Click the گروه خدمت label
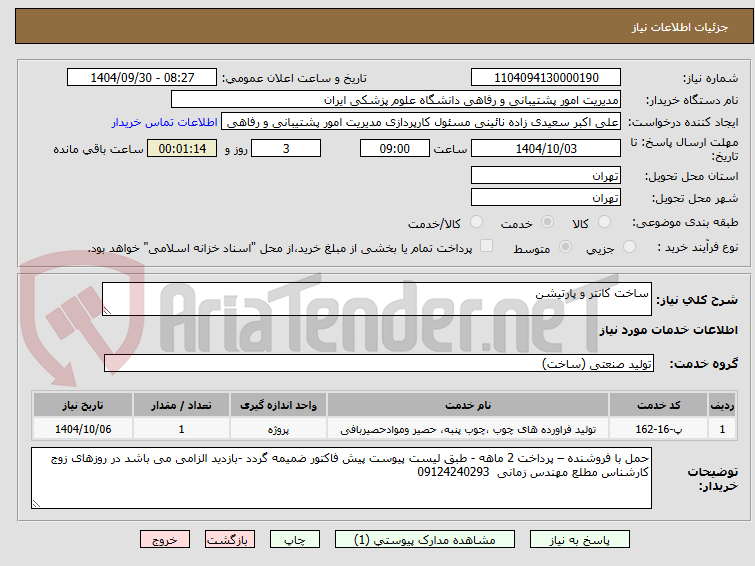The height and width of the screenshot is (566, 755). coord(703,364)
